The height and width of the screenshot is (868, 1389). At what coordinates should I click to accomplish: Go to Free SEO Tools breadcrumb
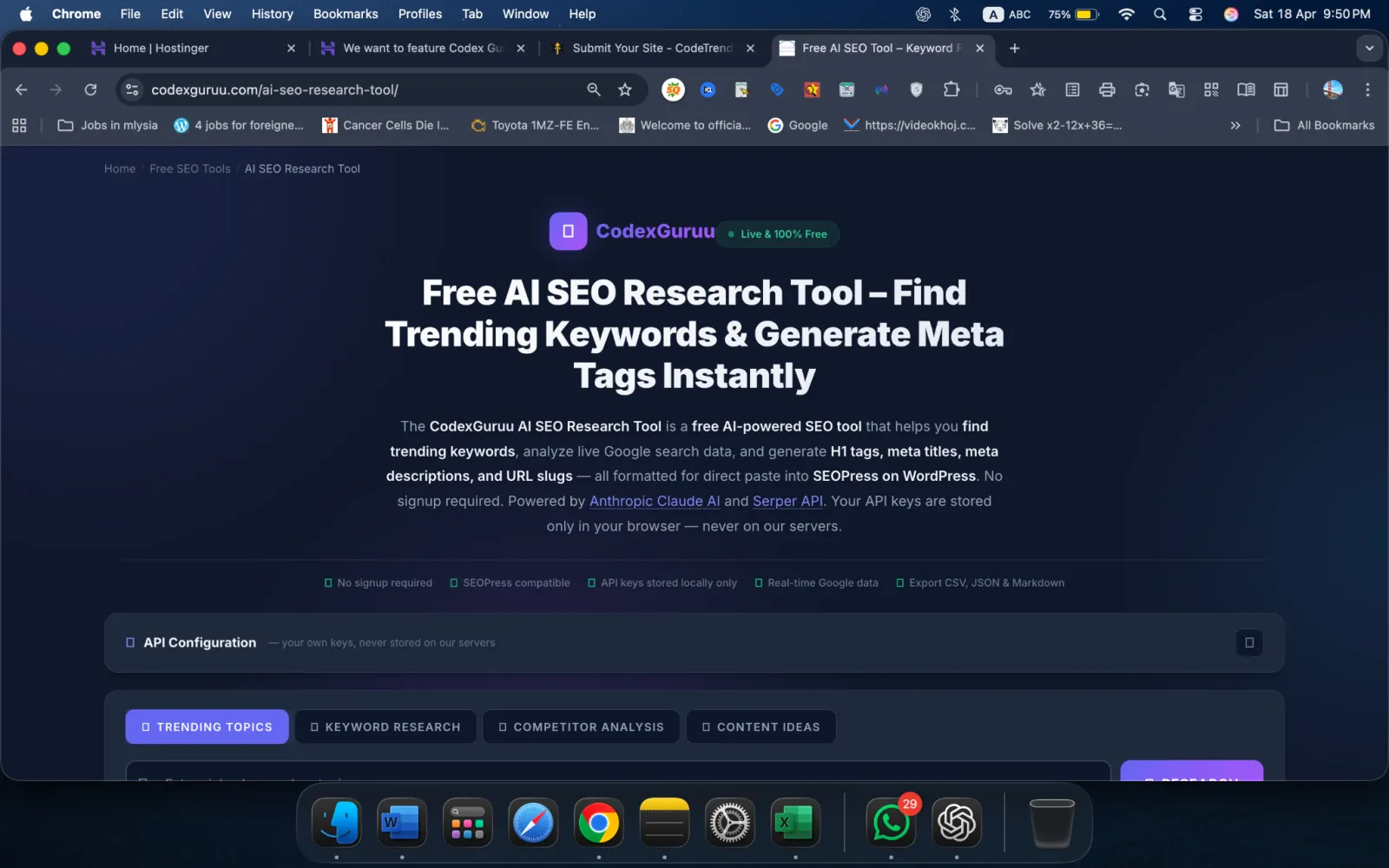pyautogui.click(x=189, y=168)
